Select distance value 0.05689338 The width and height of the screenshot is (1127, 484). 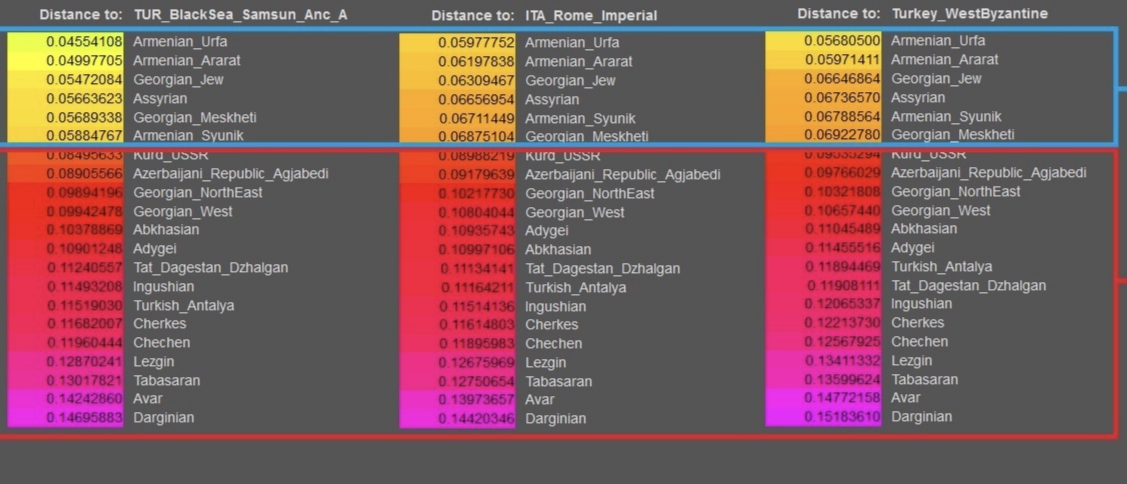[x=85, y=117]
